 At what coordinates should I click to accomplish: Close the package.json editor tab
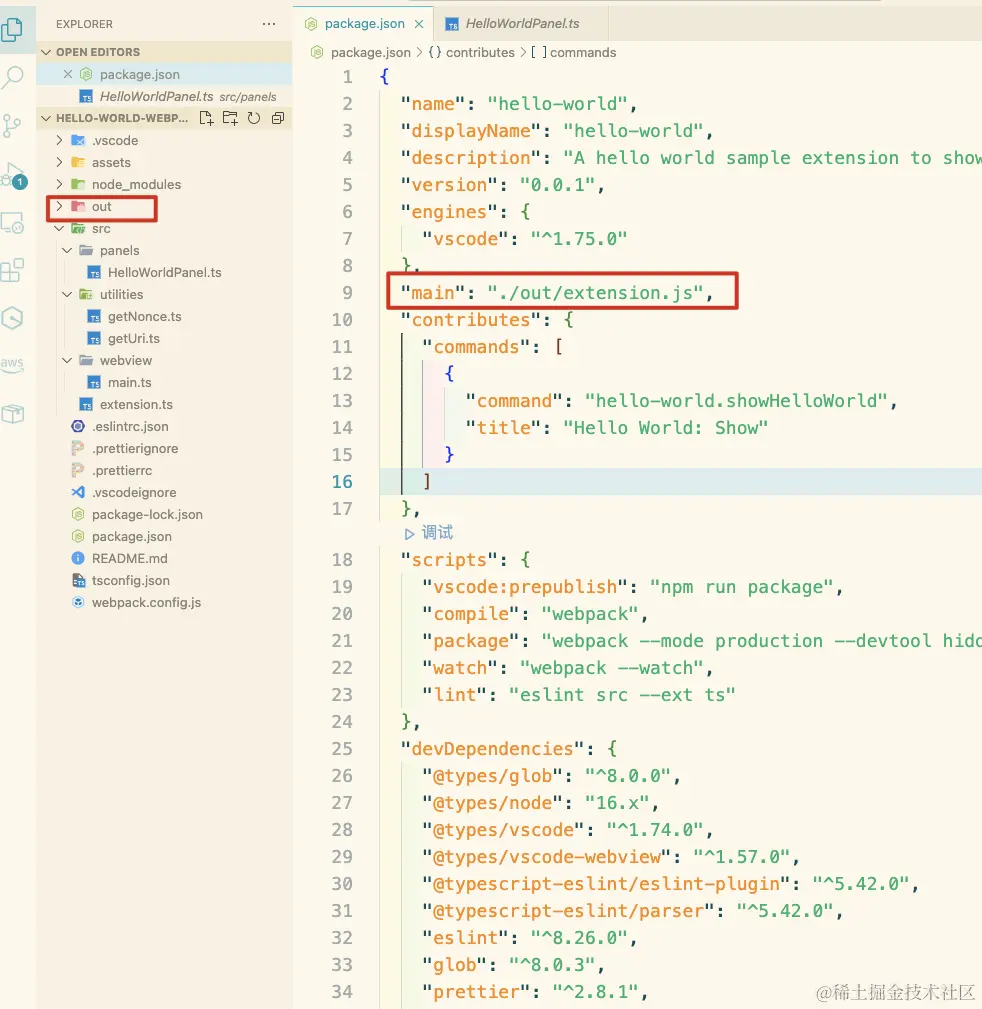418,24
